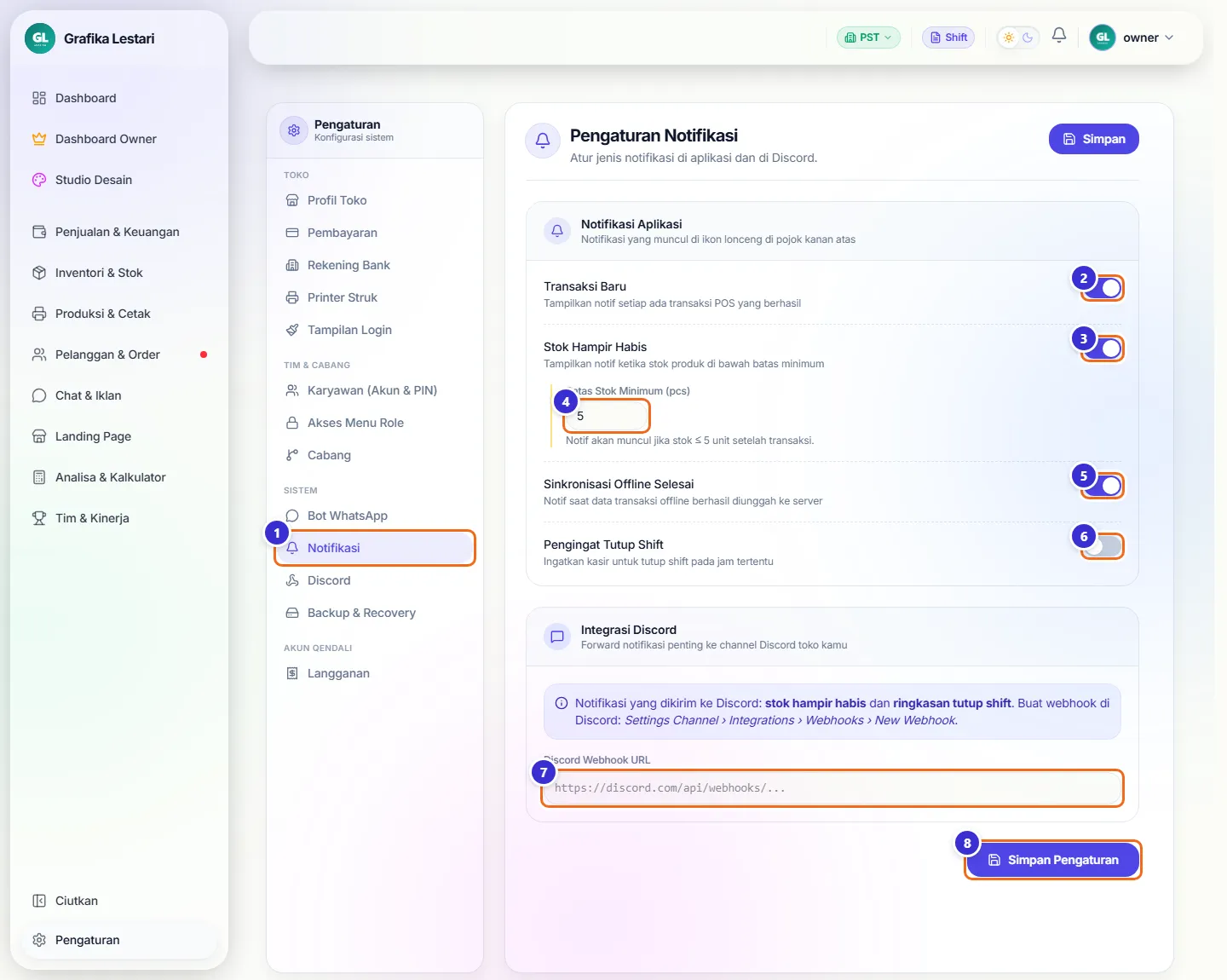
Task: Open Akses Menu Role settings
Action: pos(375,423)
